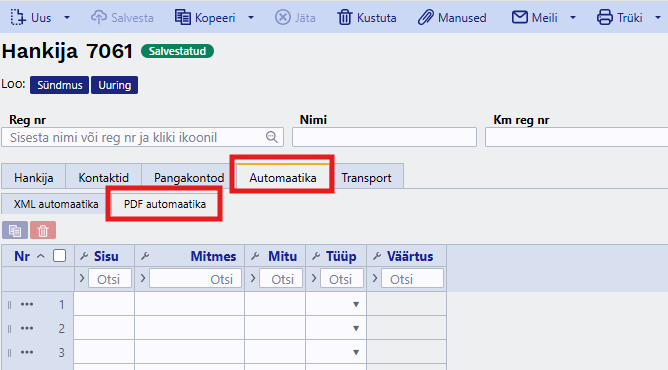Sort by the Mitu column header
This screenshot has height=370, width=668.
[282, 256]
